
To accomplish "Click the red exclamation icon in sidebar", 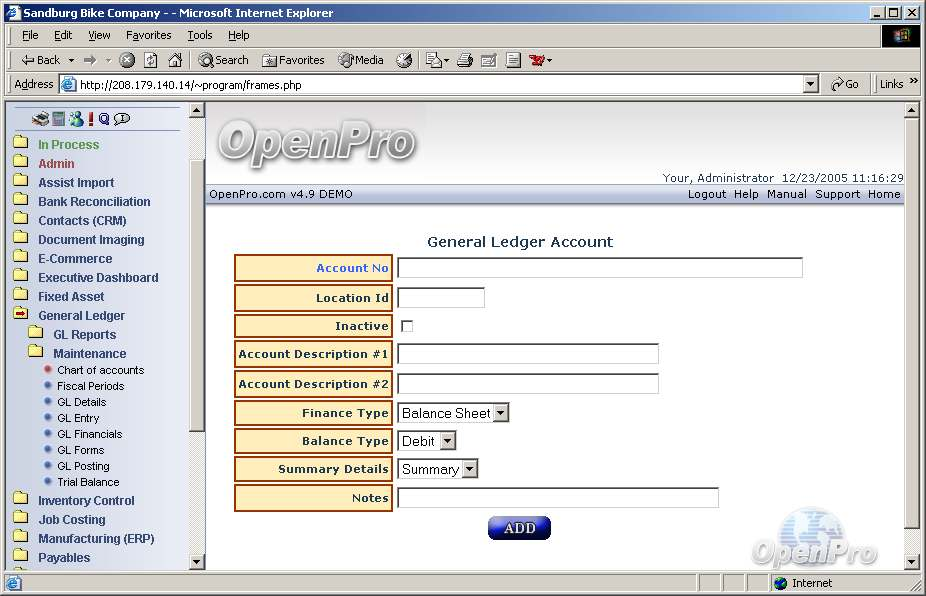I will point(90,119).
